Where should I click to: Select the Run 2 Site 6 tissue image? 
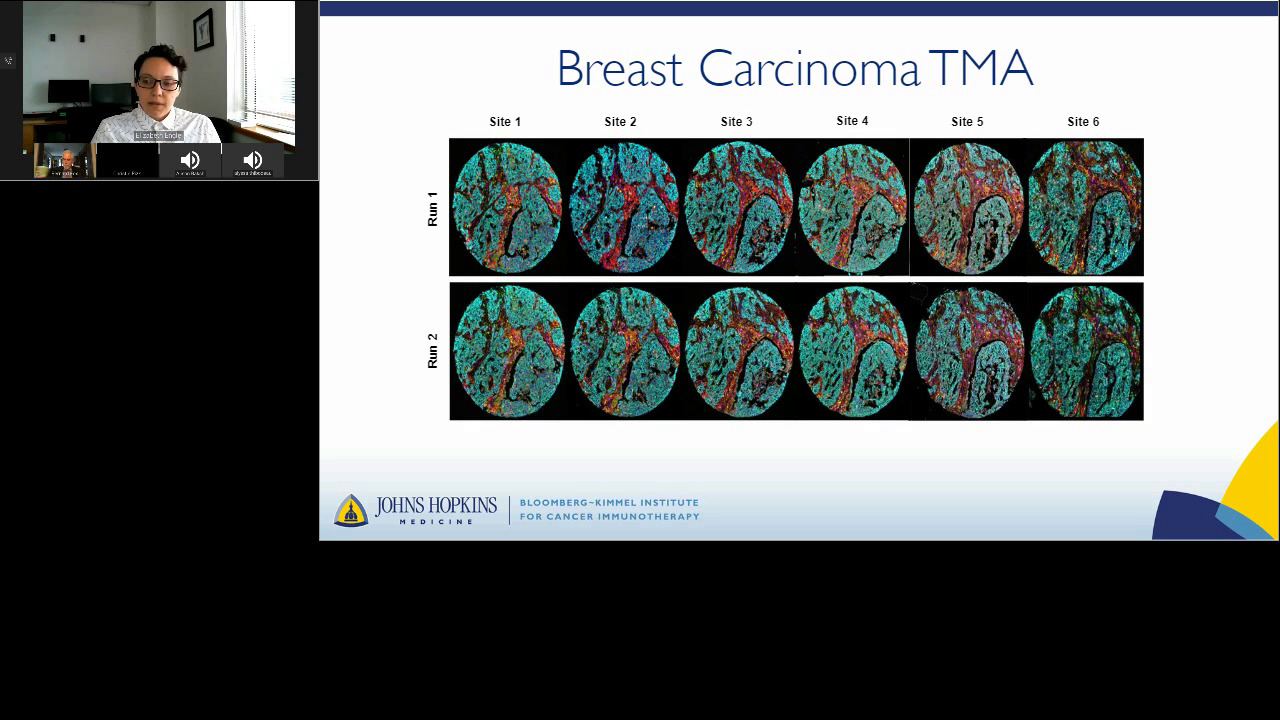coord(1085,351)
